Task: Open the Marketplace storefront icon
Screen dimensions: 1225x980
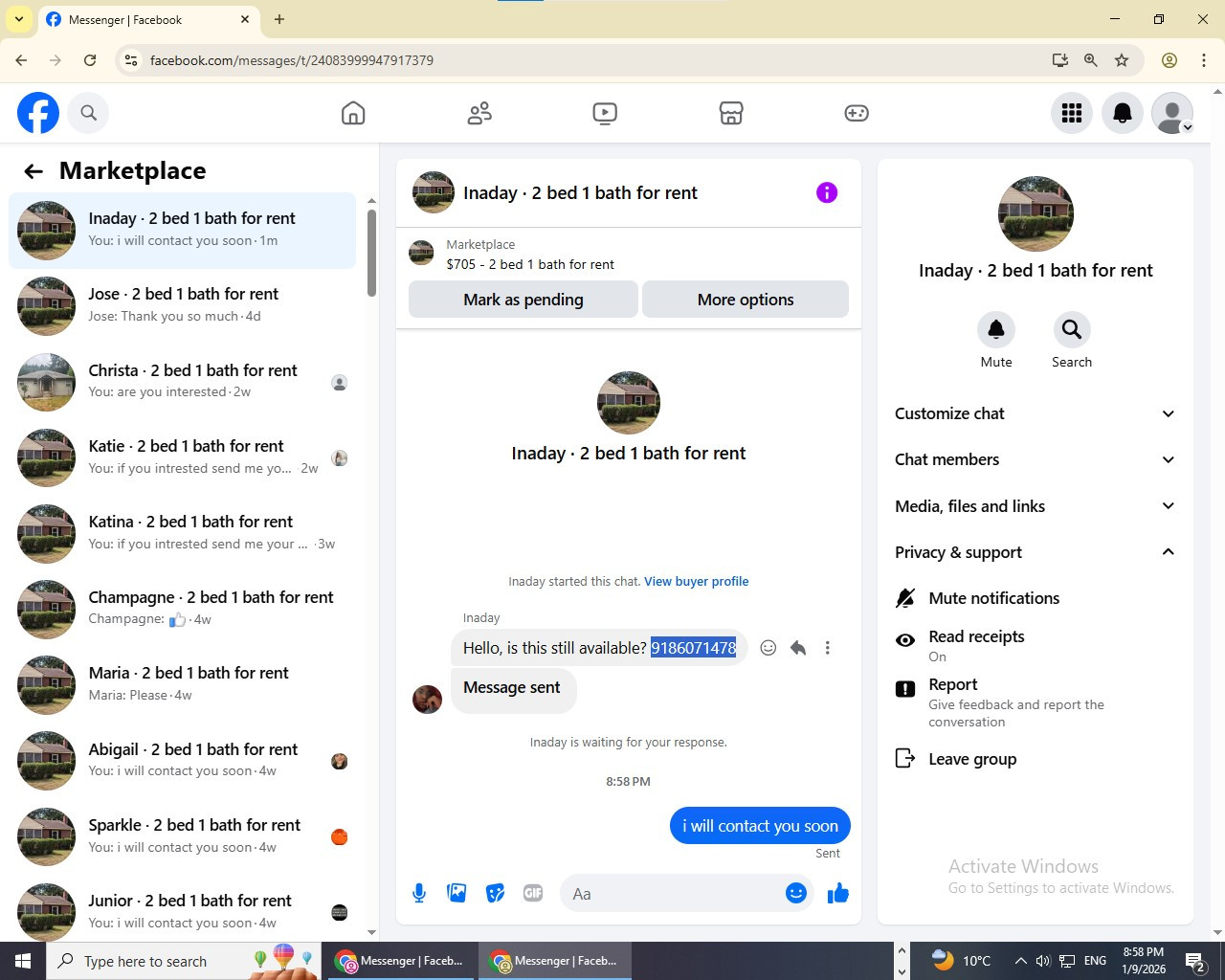Action: click(731, 113)
